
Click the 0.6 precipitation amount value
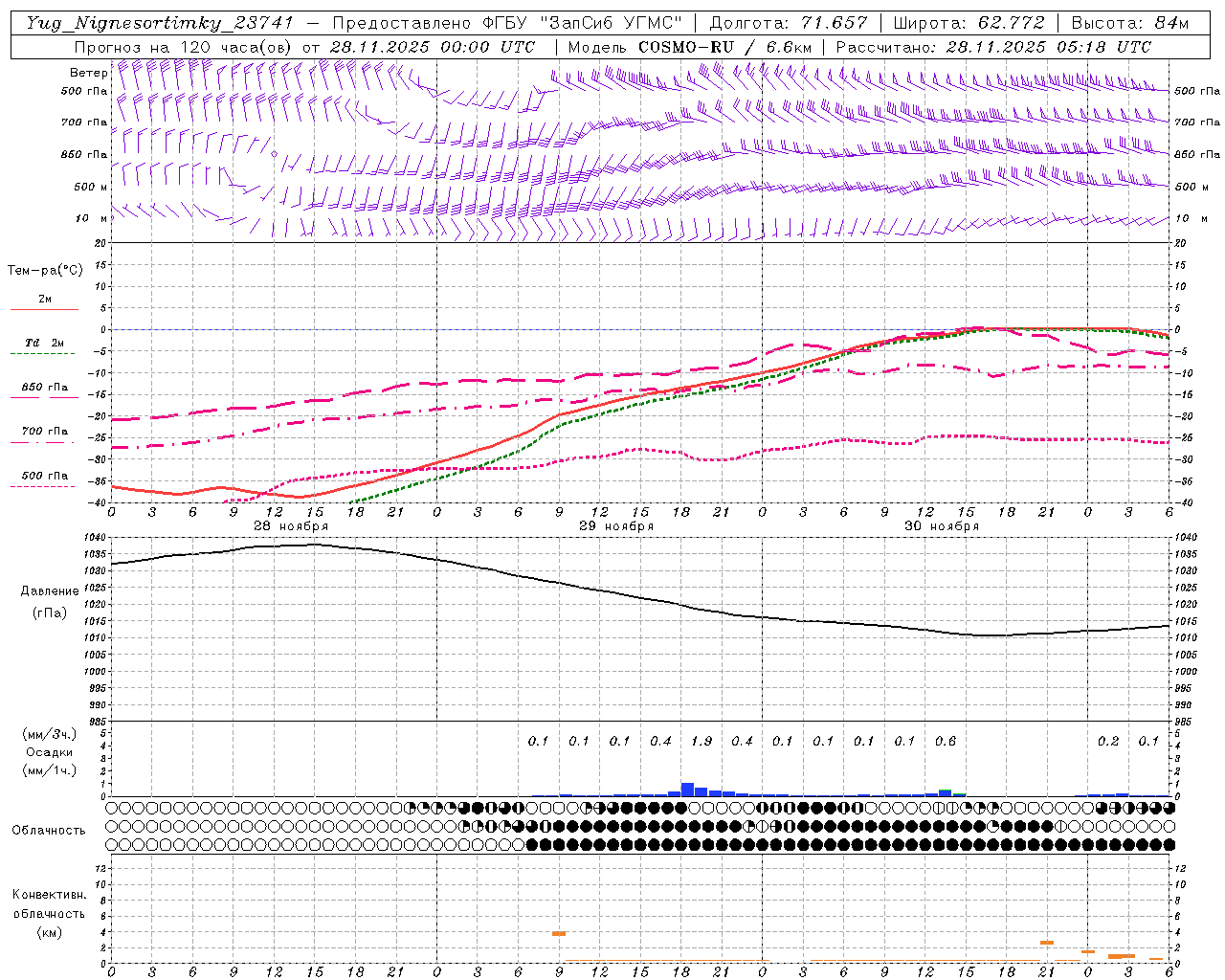[946, 741]
